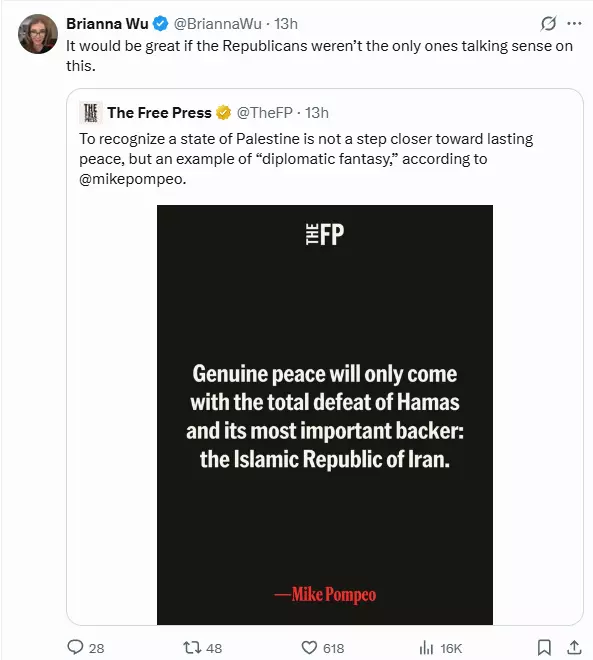Image resolution: width=593 pixels, height=660 pixels.
Task: Click The Free Press logo avatar
Action: 90,113
